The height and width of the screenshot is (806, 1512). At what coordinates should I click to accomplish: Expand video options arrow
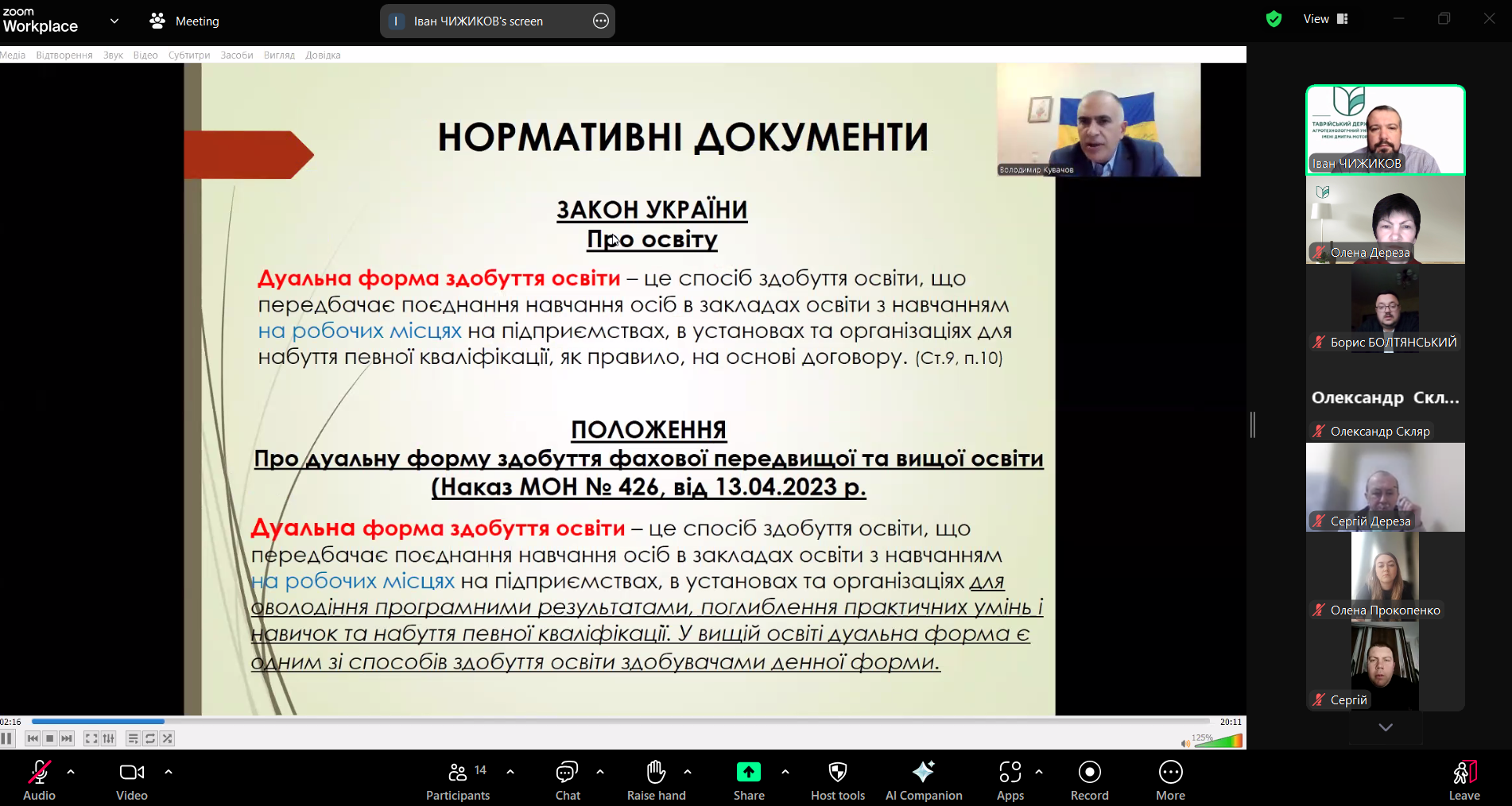coord(169,772)
